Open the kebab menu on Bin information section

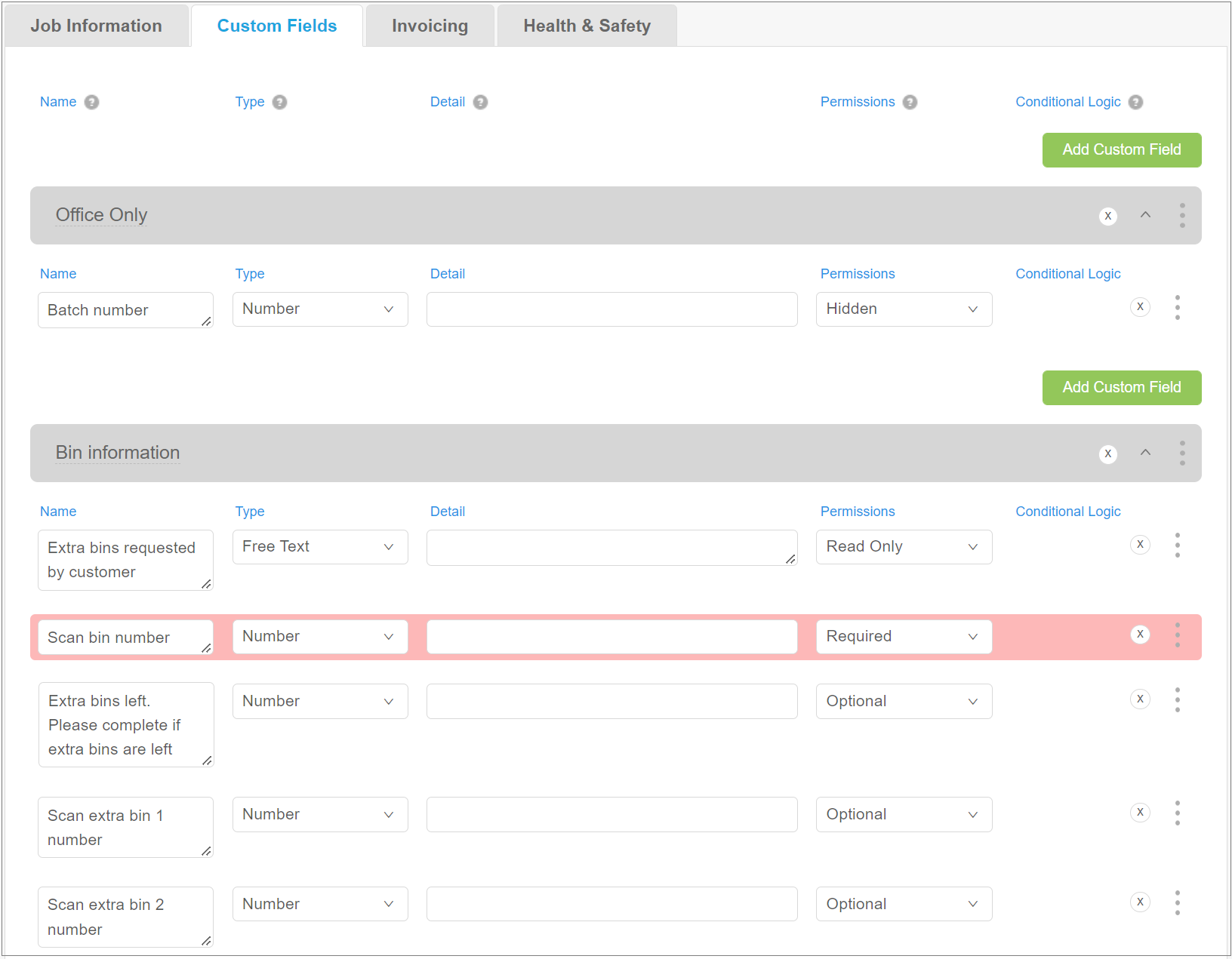click(x=1182, y=453)
